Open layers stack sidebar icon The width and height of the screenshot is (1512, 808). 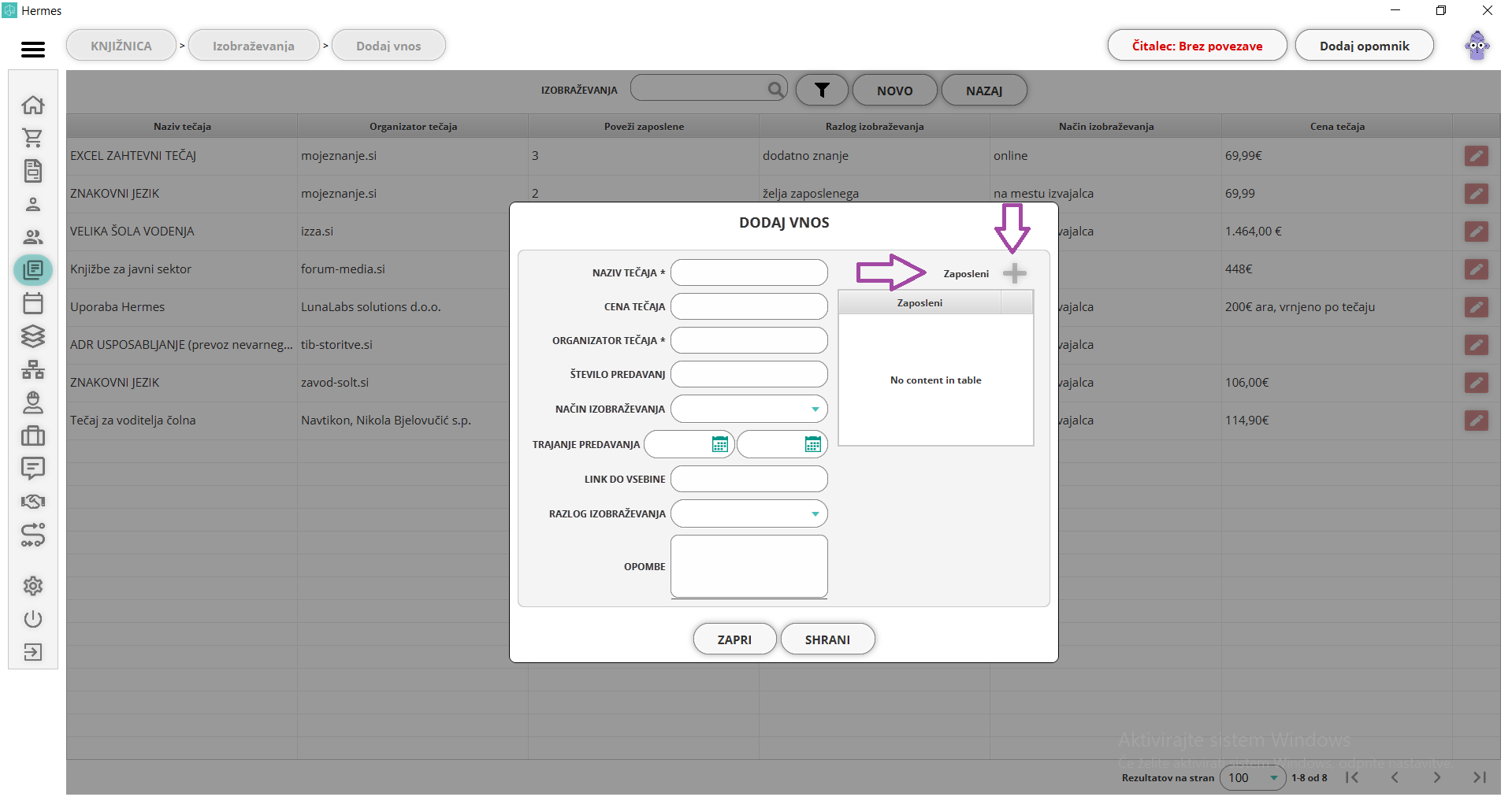point(33,336)
